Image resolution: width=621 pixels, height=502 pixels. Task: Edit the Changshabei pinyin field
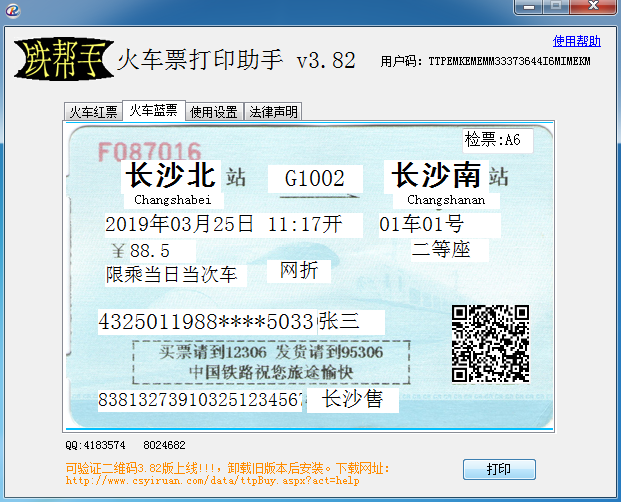click(x=173, y=200)
